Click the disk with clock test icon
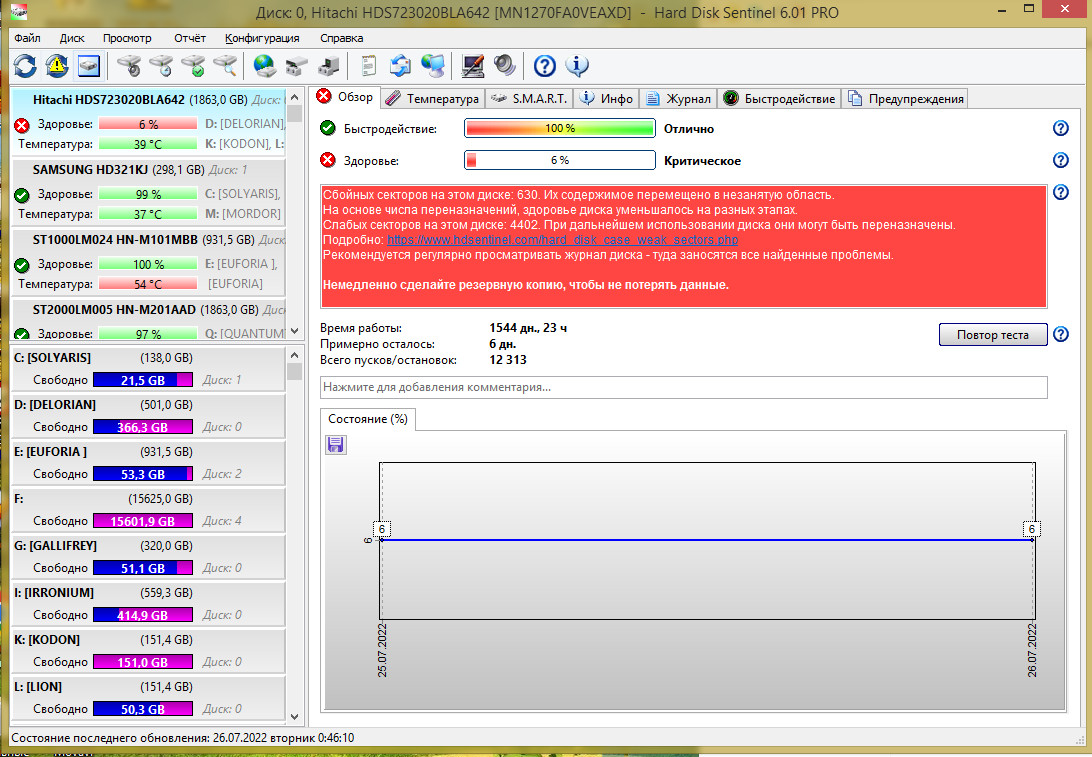 (162, 66)
